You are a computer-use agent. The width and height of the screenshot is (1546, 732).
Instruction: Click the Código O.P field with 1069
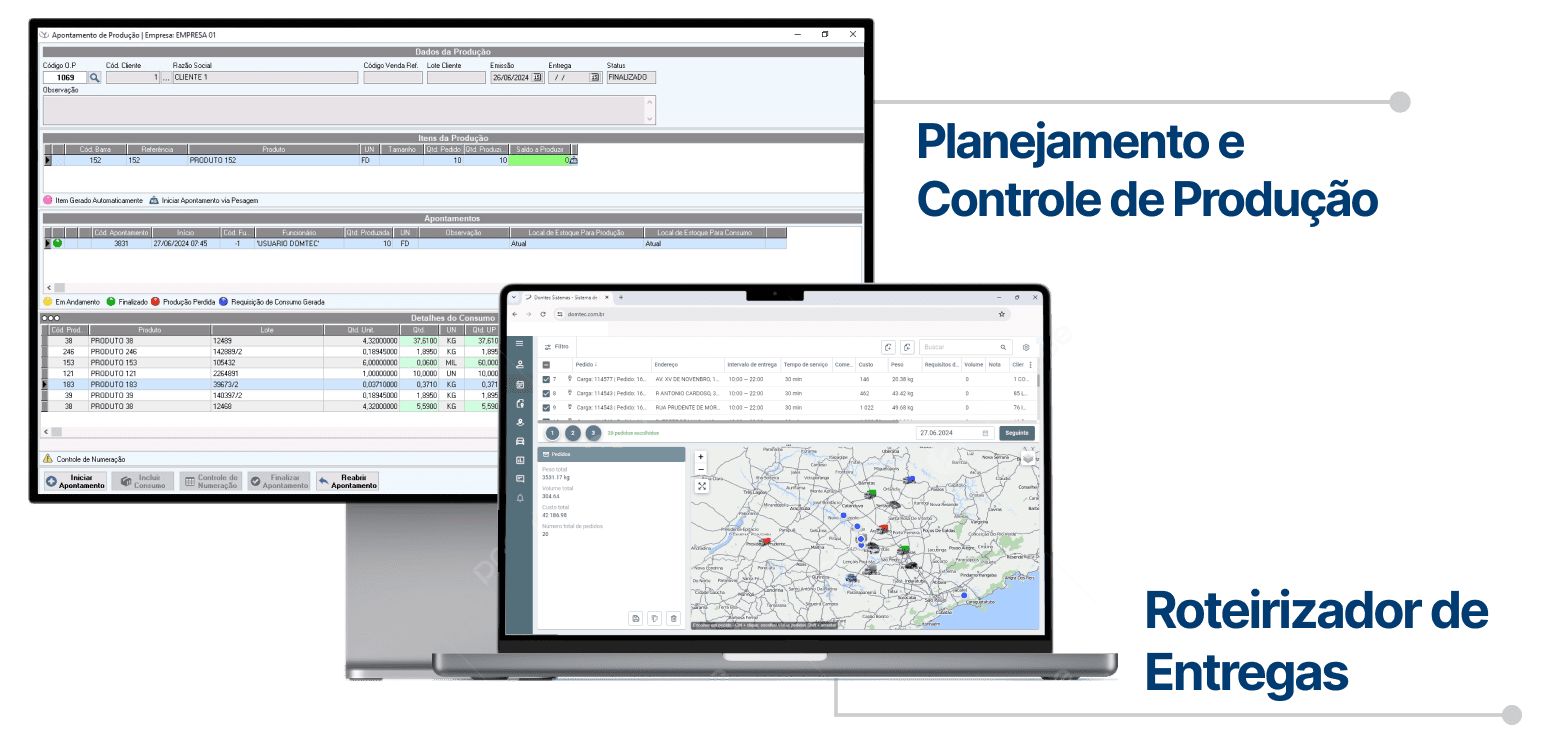pyautogui.click(x=65, y=77)
